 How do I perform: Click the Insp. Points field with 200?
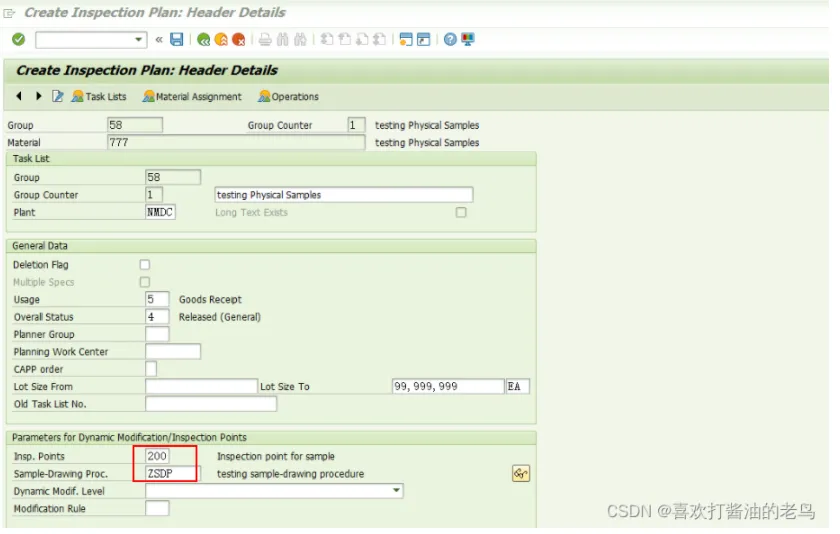[x=157, y=456]
